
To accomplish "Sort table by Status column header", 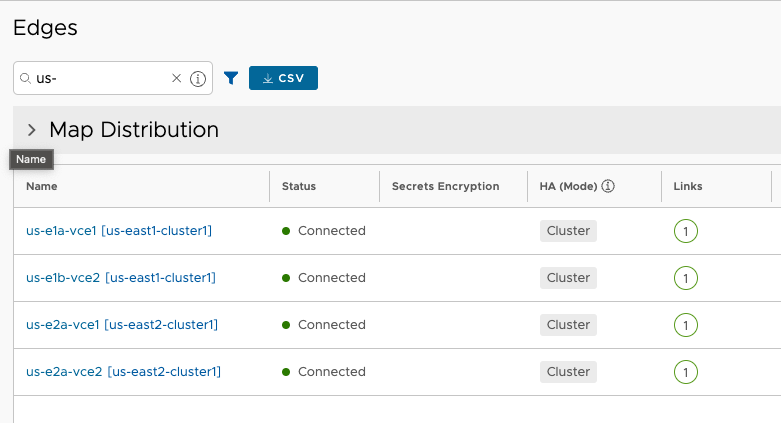I will click(299, 186).
